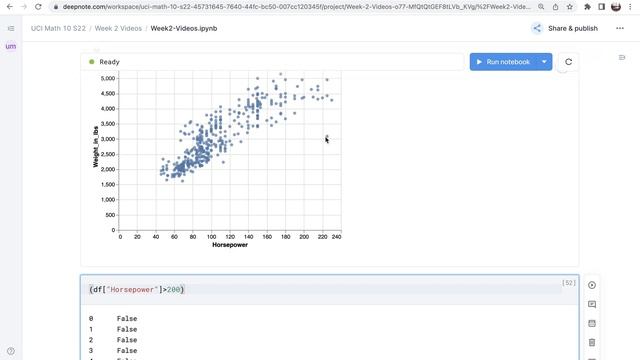Click the address bar URL field
This screenshot has width=640, height=360.
296,7
